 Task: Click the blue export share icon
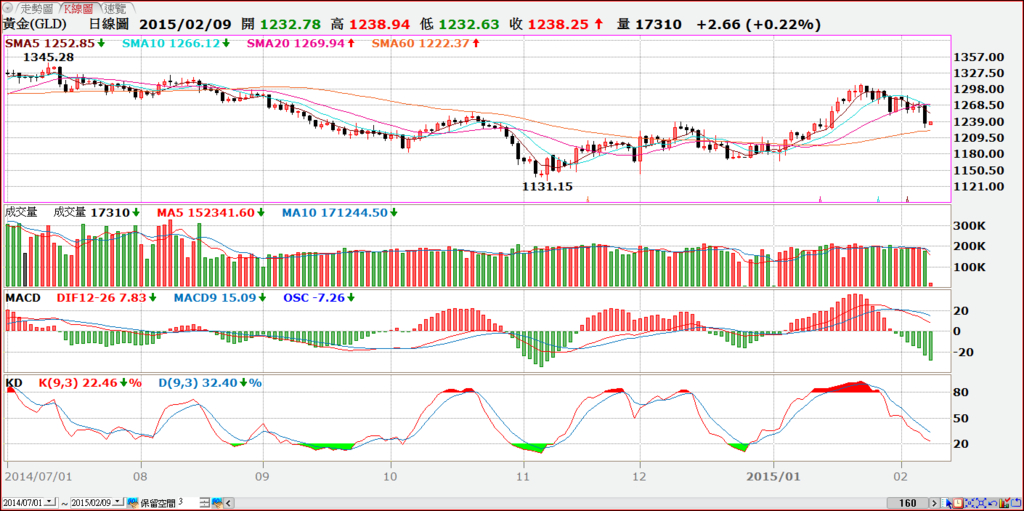1016,503
